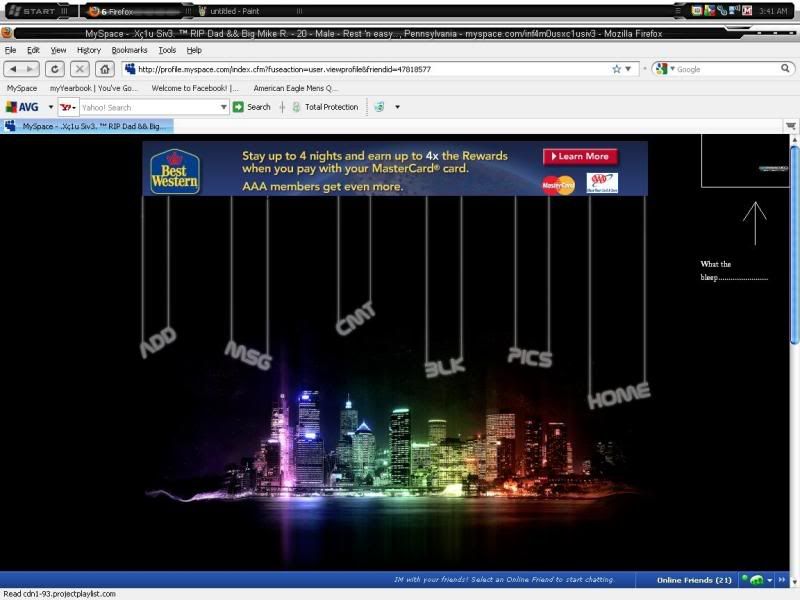Bookmark this page with the star icon
The width and height of the screenshot is (800, 600).
coord(616,69)
